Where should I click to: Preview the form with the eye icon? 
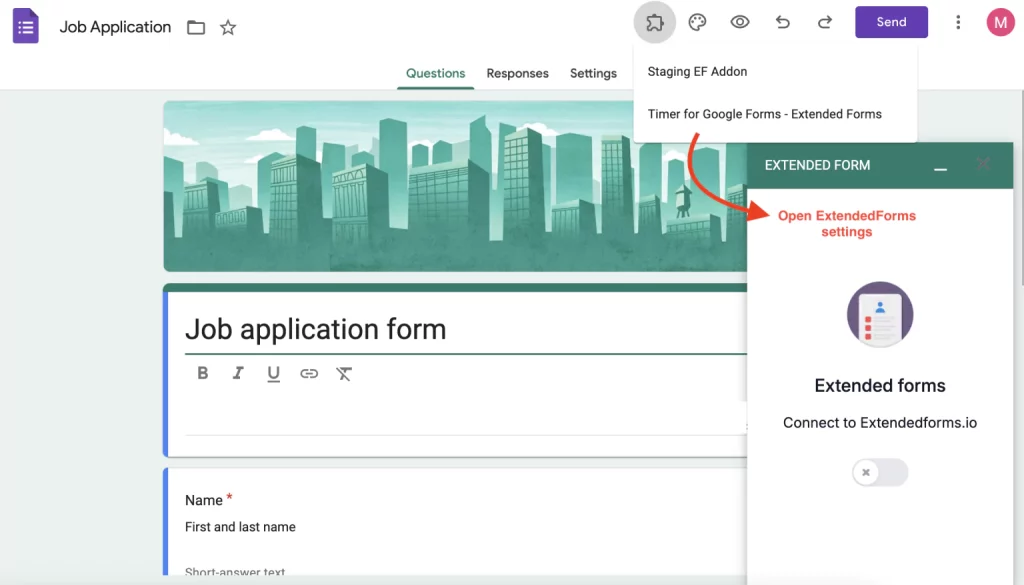click(x=739, y=22)
